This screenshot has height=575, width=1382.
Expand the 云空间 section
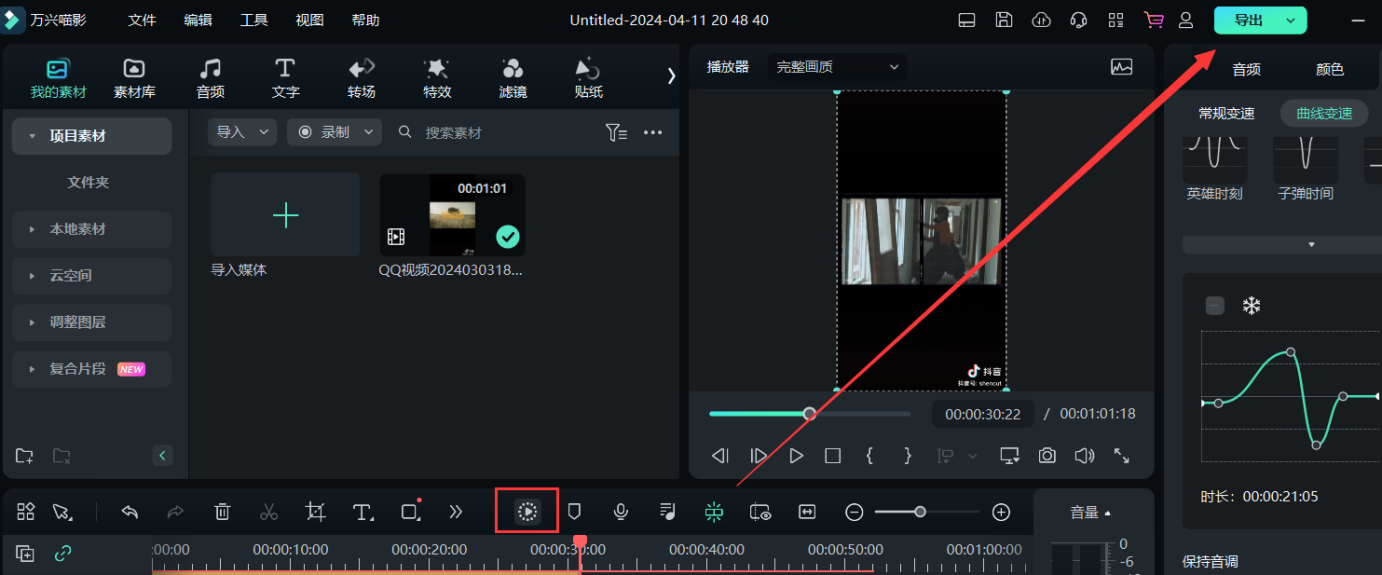32,275
